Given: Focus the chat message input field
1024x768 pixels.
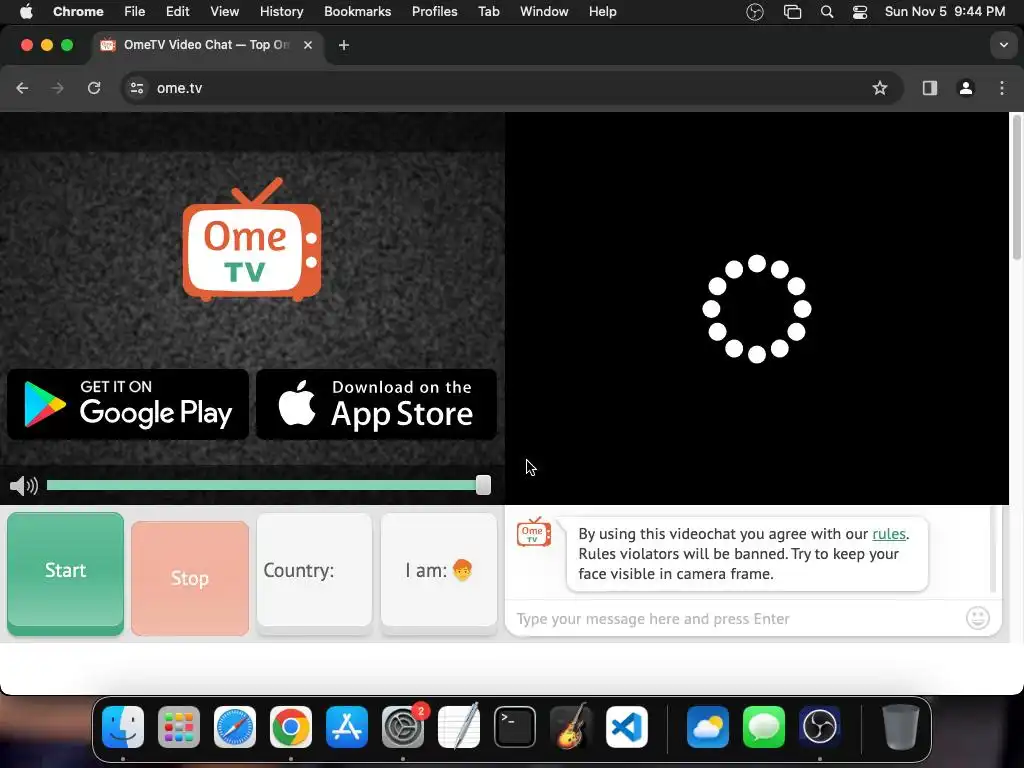Looking at the screenshot, I should [738, 618].
